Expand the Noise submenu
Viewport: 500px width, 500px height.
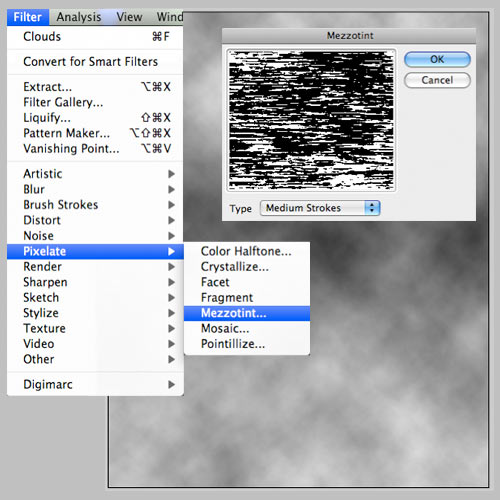pyautogui.click(x=95, y=236)
